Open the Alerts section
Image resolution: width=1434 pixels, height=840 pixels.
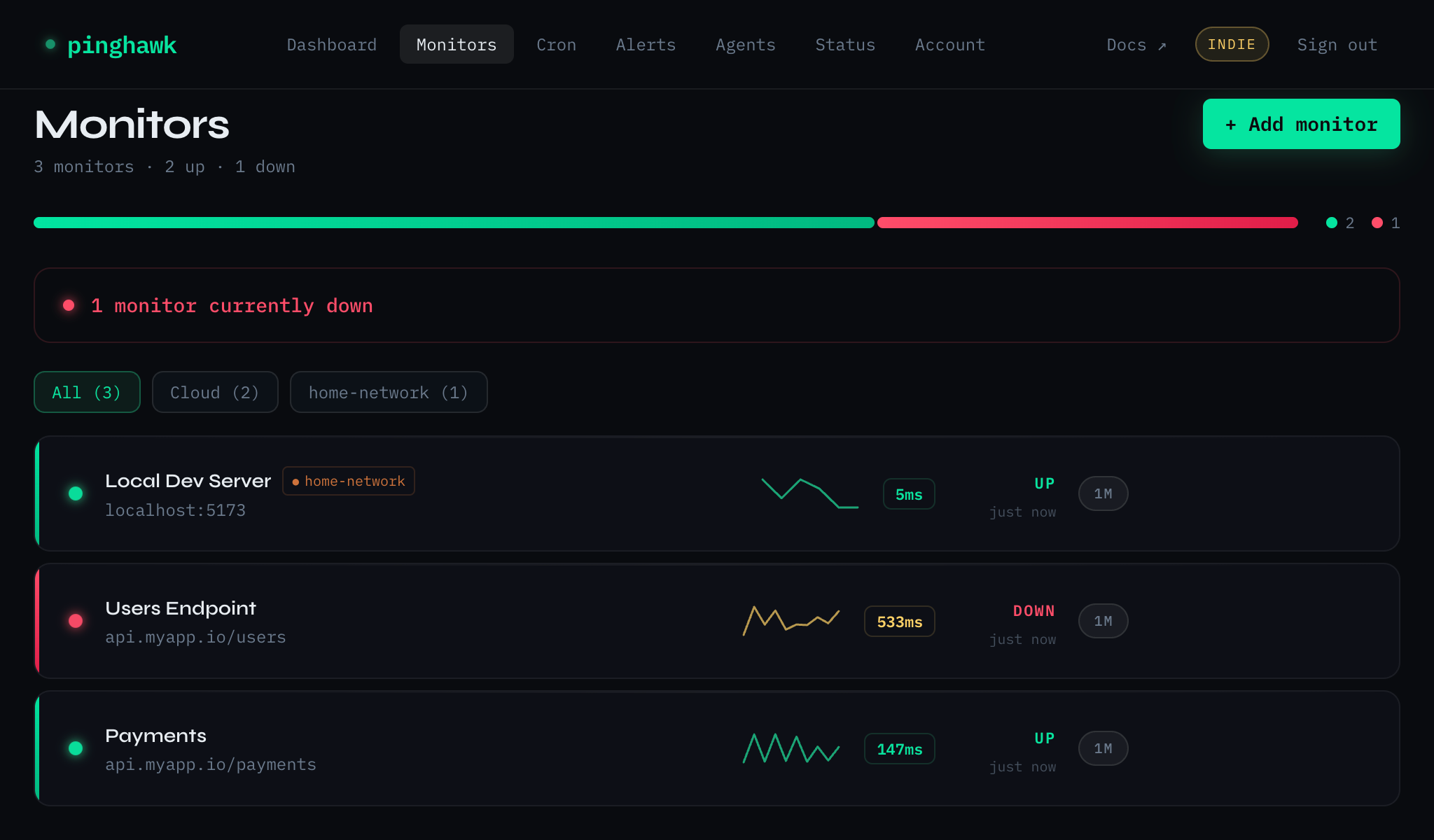[646, 44]
